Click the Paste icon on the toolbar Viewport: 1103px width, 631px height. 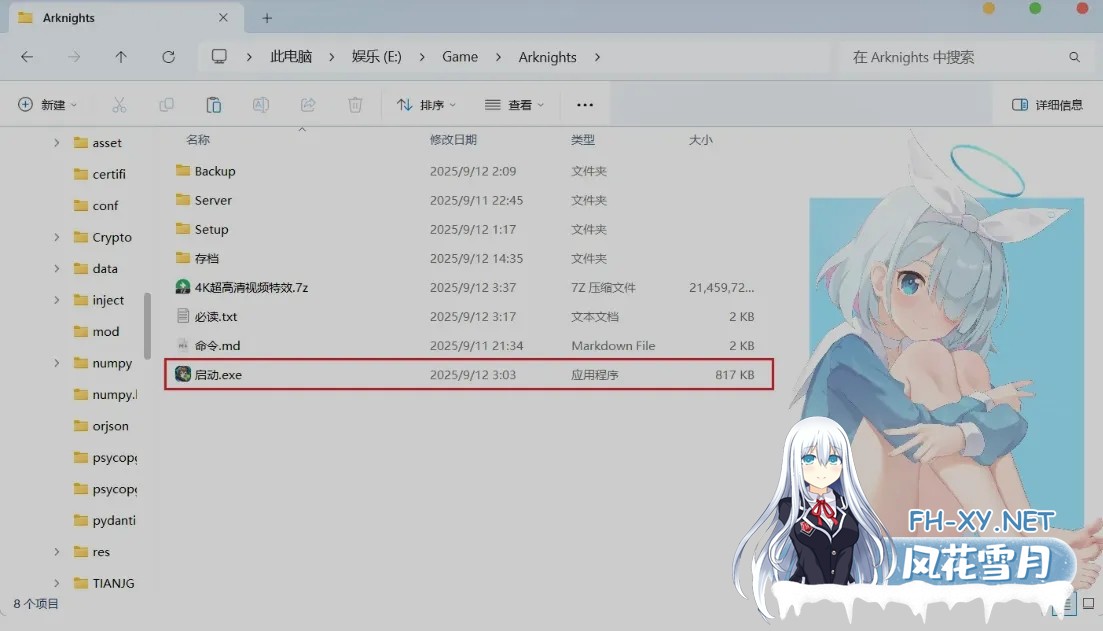(x=213, y=104)
